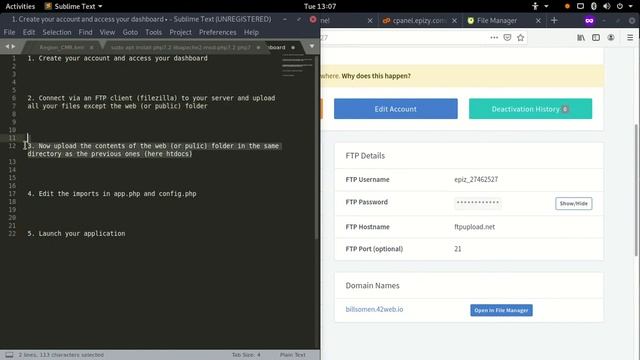Open the power icon menu
The image size is (640, 360).
[x=620, y=6]
